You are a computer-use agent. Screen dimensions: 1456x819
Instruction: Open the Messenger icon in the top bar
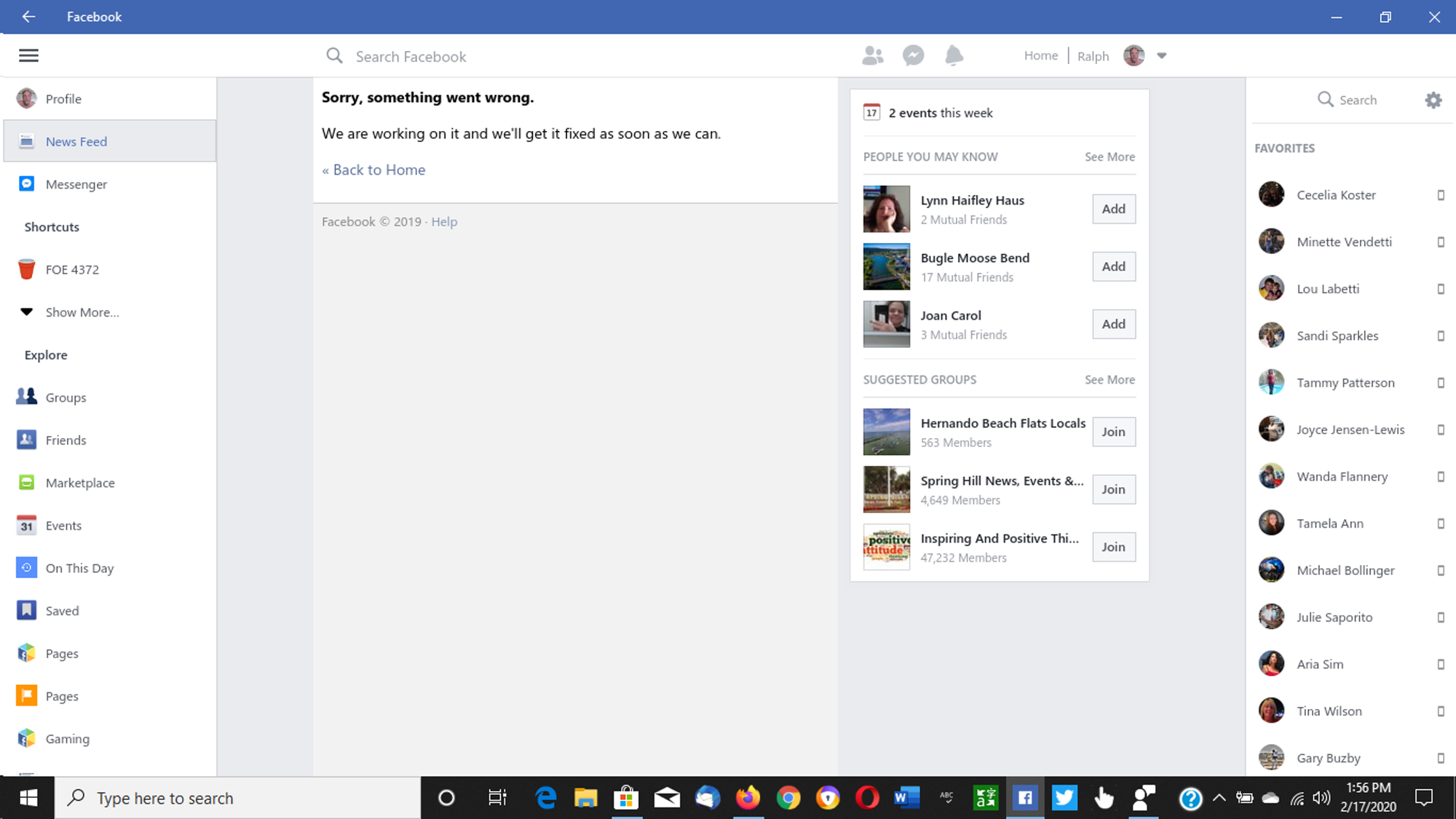(x=913, y=55)
